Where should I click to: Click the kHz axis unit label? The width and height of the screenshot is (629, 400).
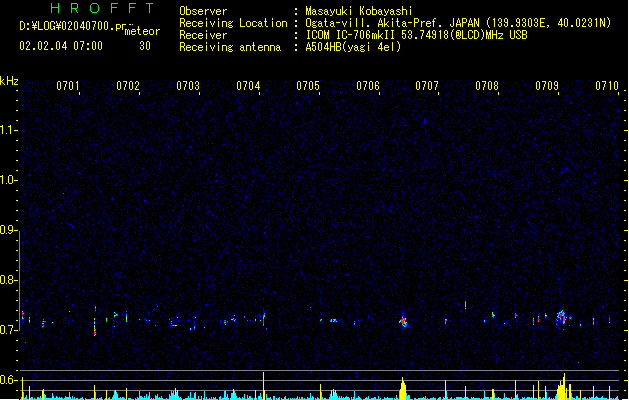pyautogui.click(x=9, y=81)
